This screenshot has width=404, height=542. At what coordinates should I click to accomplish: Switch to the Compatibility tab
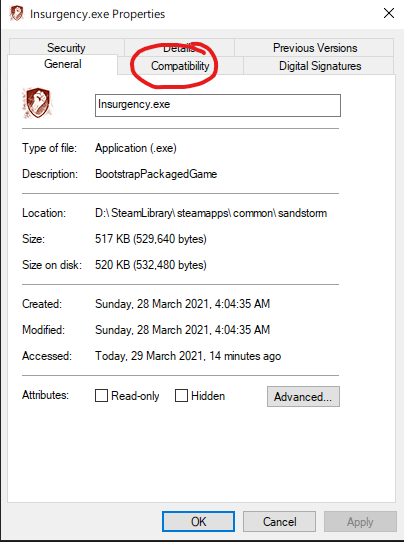[x=180, y=66]
